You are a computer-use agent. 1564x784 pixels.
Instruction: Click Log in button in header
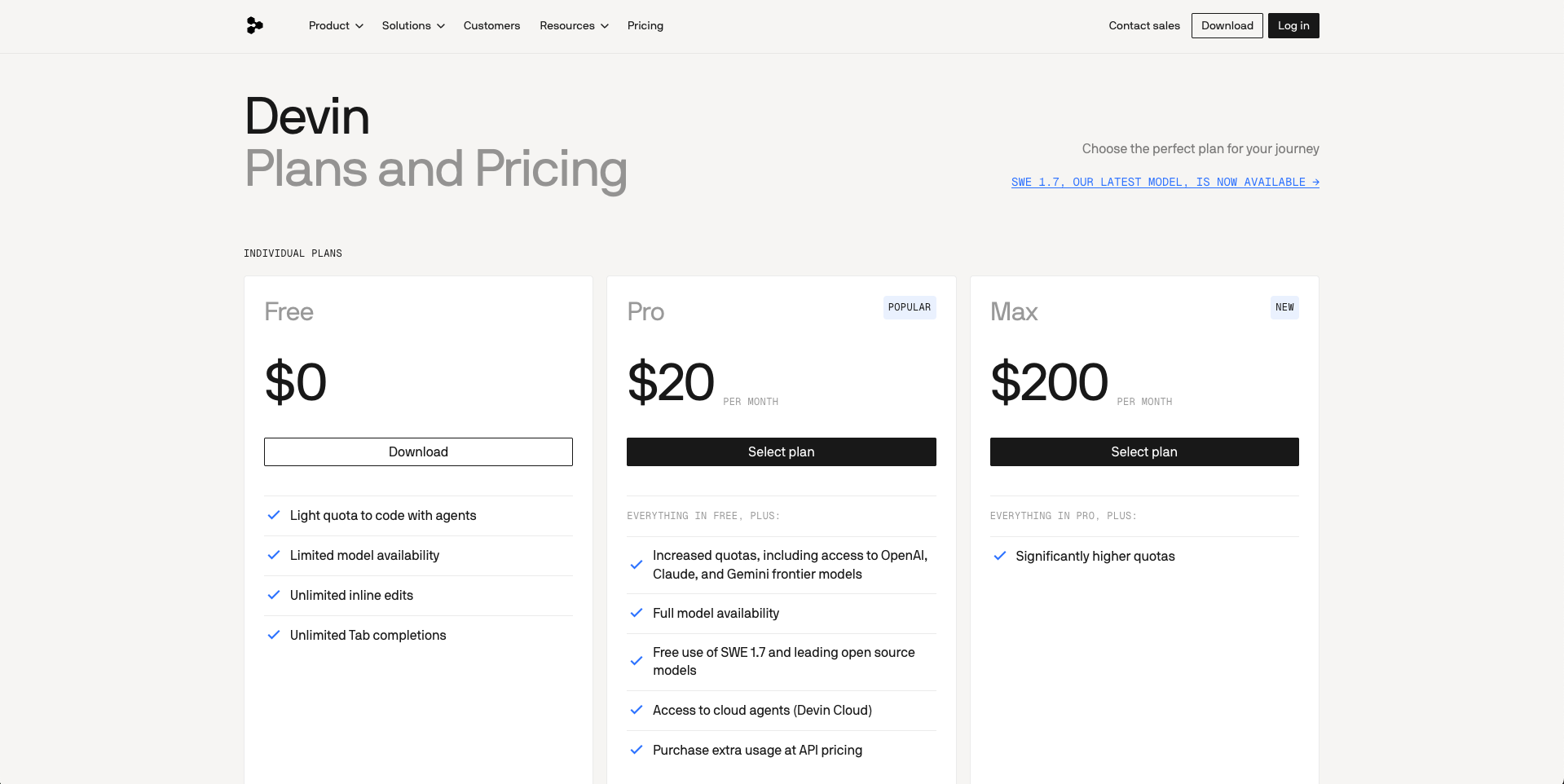tap(1293, 26)
